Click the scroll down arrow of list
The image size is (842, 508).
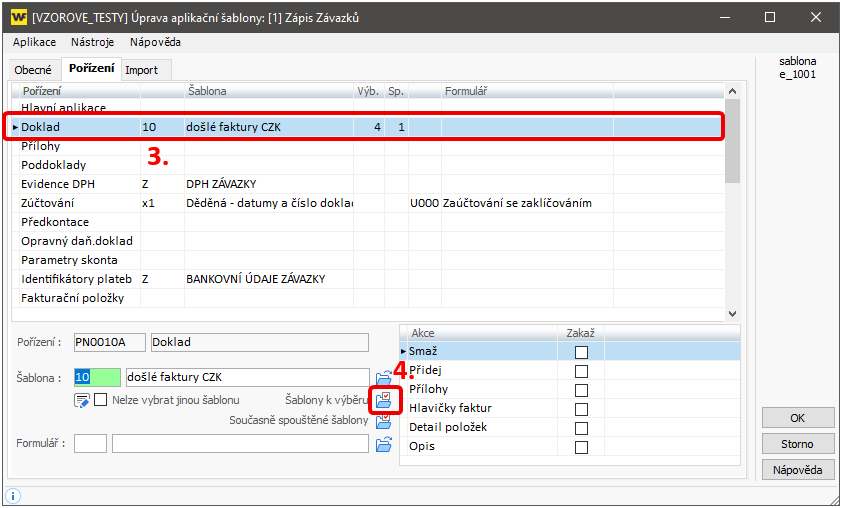pyautogui.click(x=732, y=314)
